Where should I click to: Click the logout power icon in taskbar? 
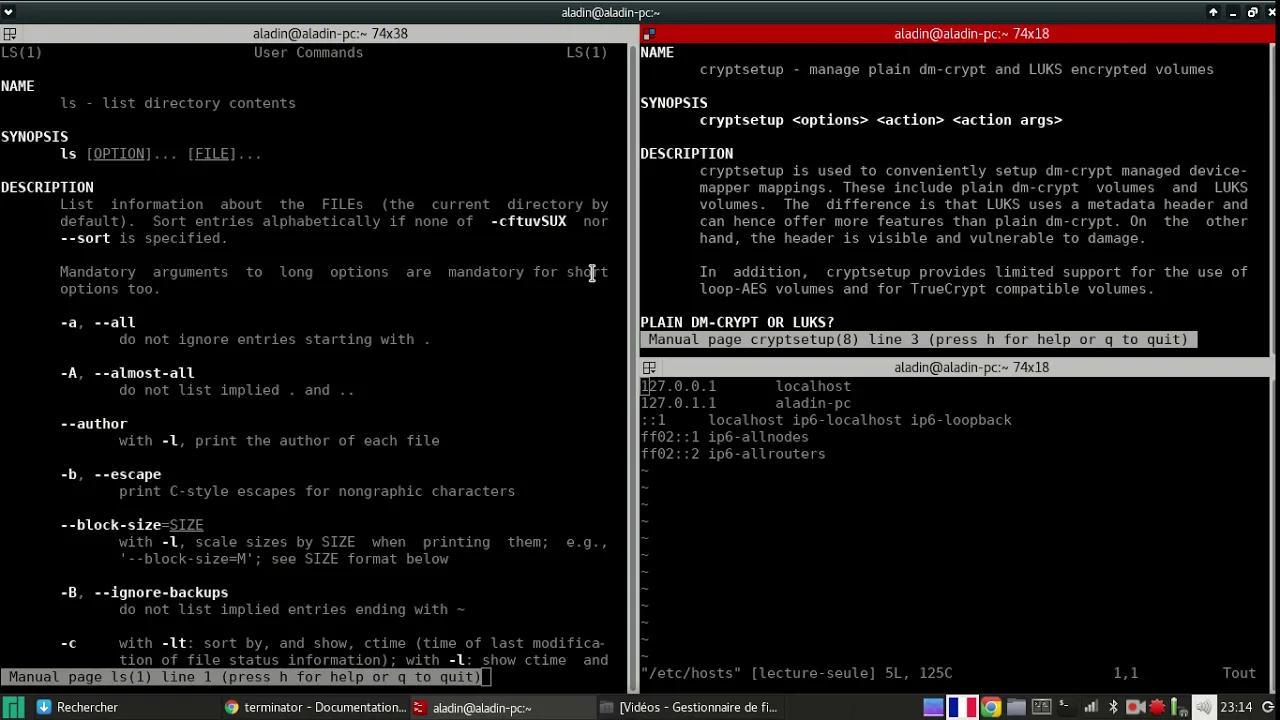point(1268,707)
